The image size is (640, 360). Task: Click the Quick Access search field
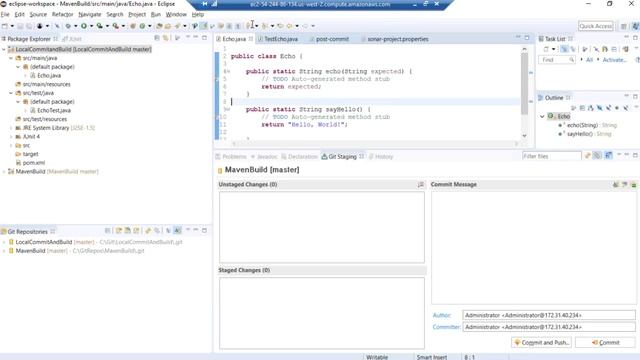pyautogui.click(x=596, y=26)
